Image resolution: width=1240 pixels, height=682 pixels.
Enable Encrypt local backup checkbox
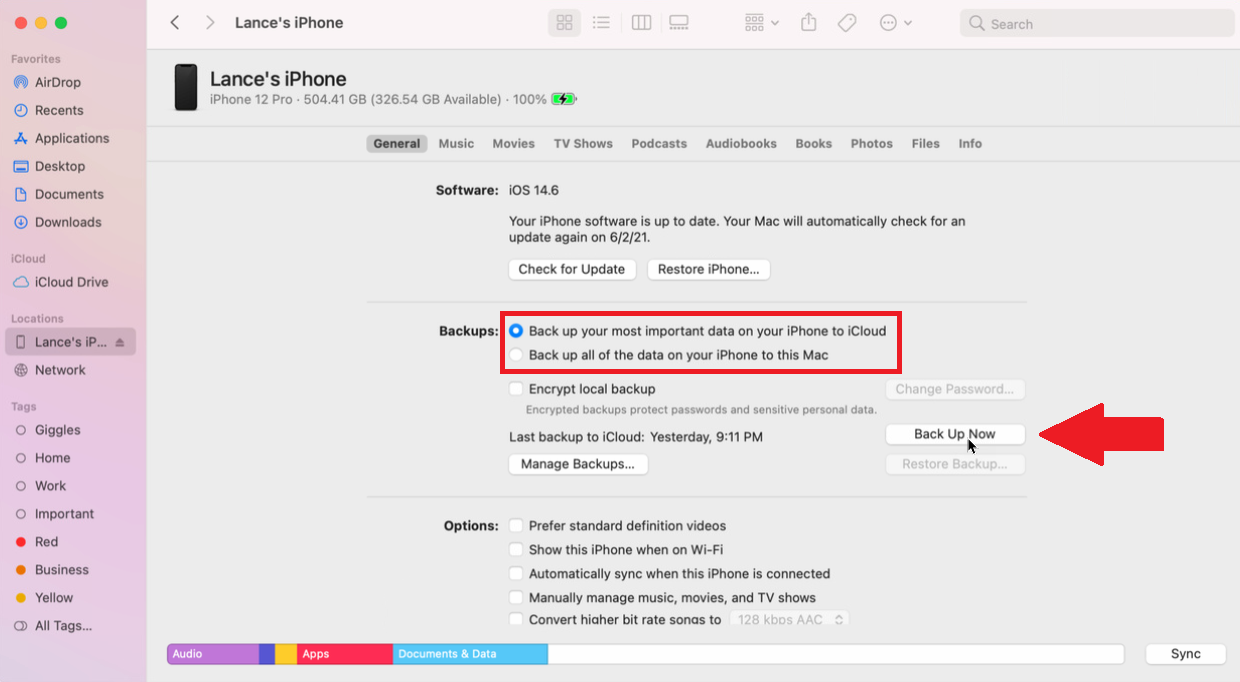(516, 389)
